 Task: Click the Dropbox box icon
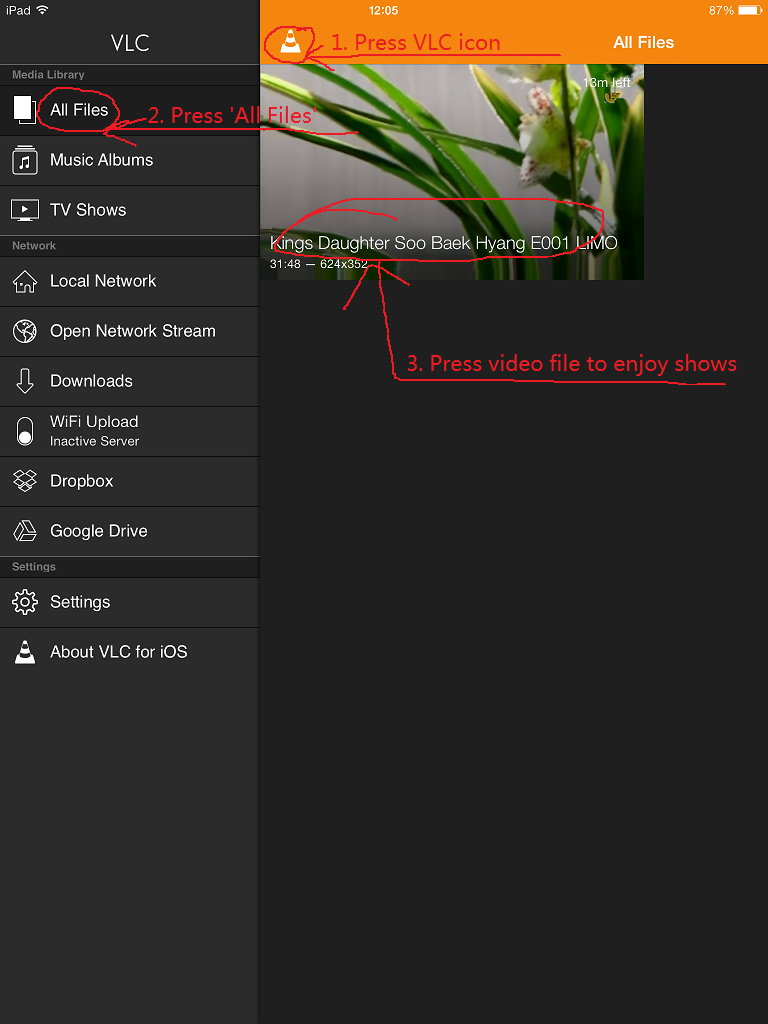(25, 481)
